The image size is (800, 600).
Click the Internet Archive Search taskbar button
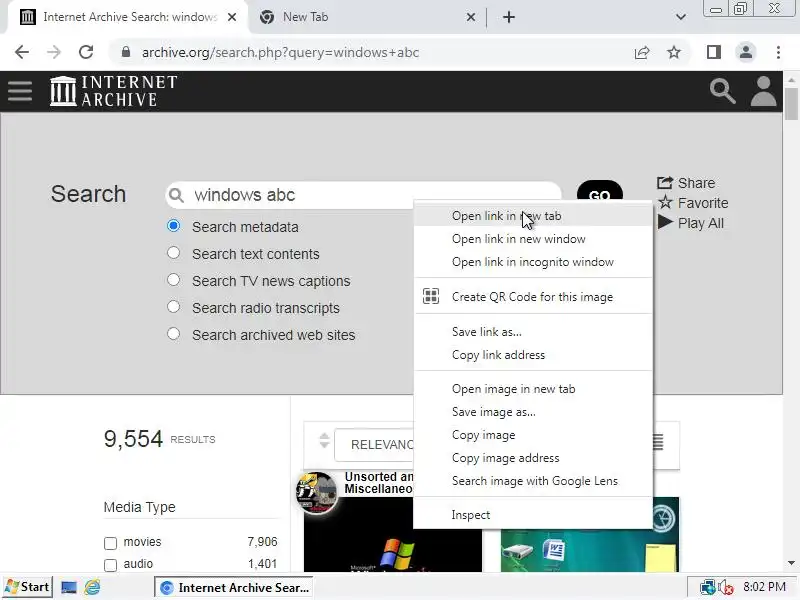click(x=234, y=587)
